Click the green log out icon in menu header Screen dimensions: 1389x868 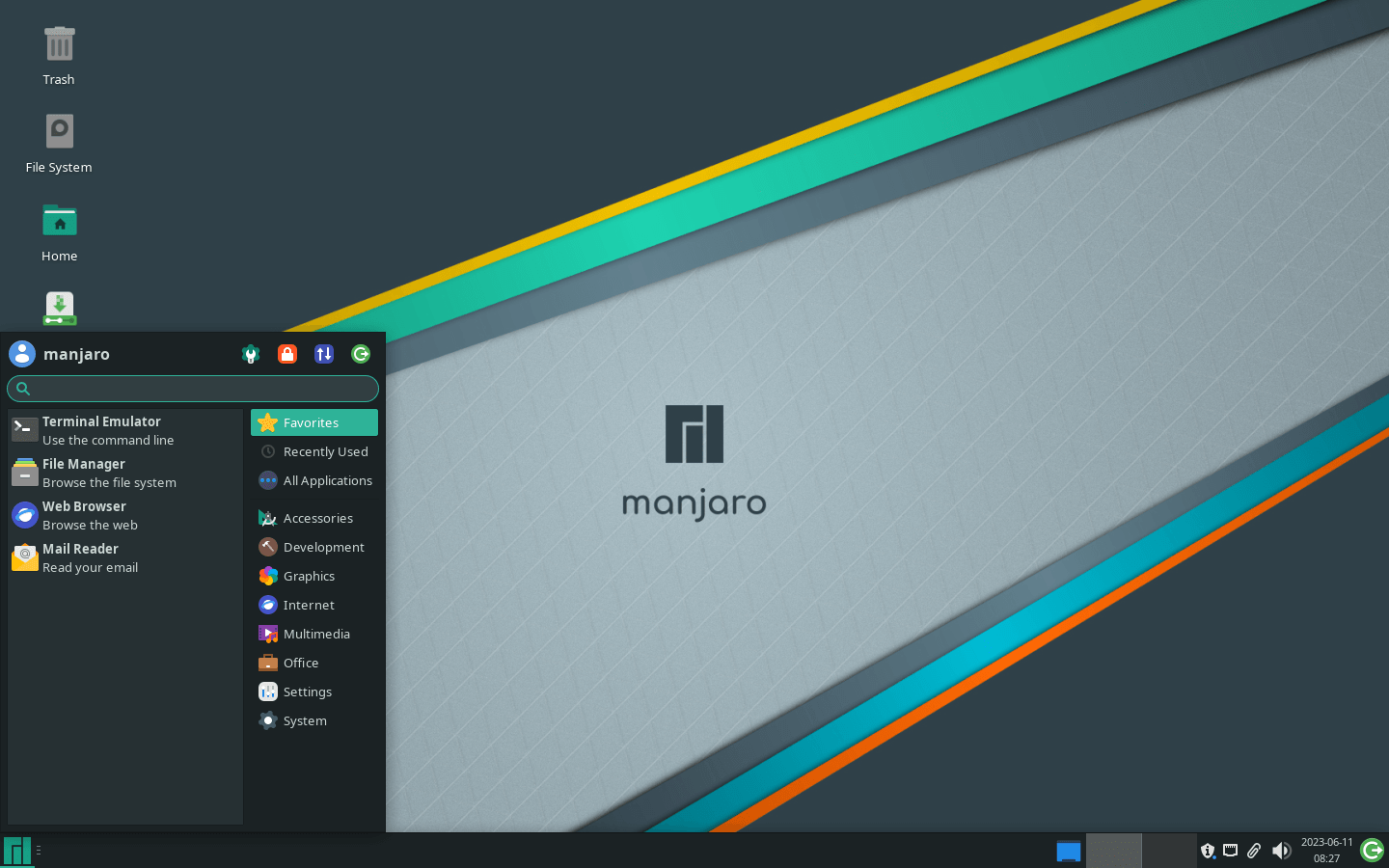(361, 354)
